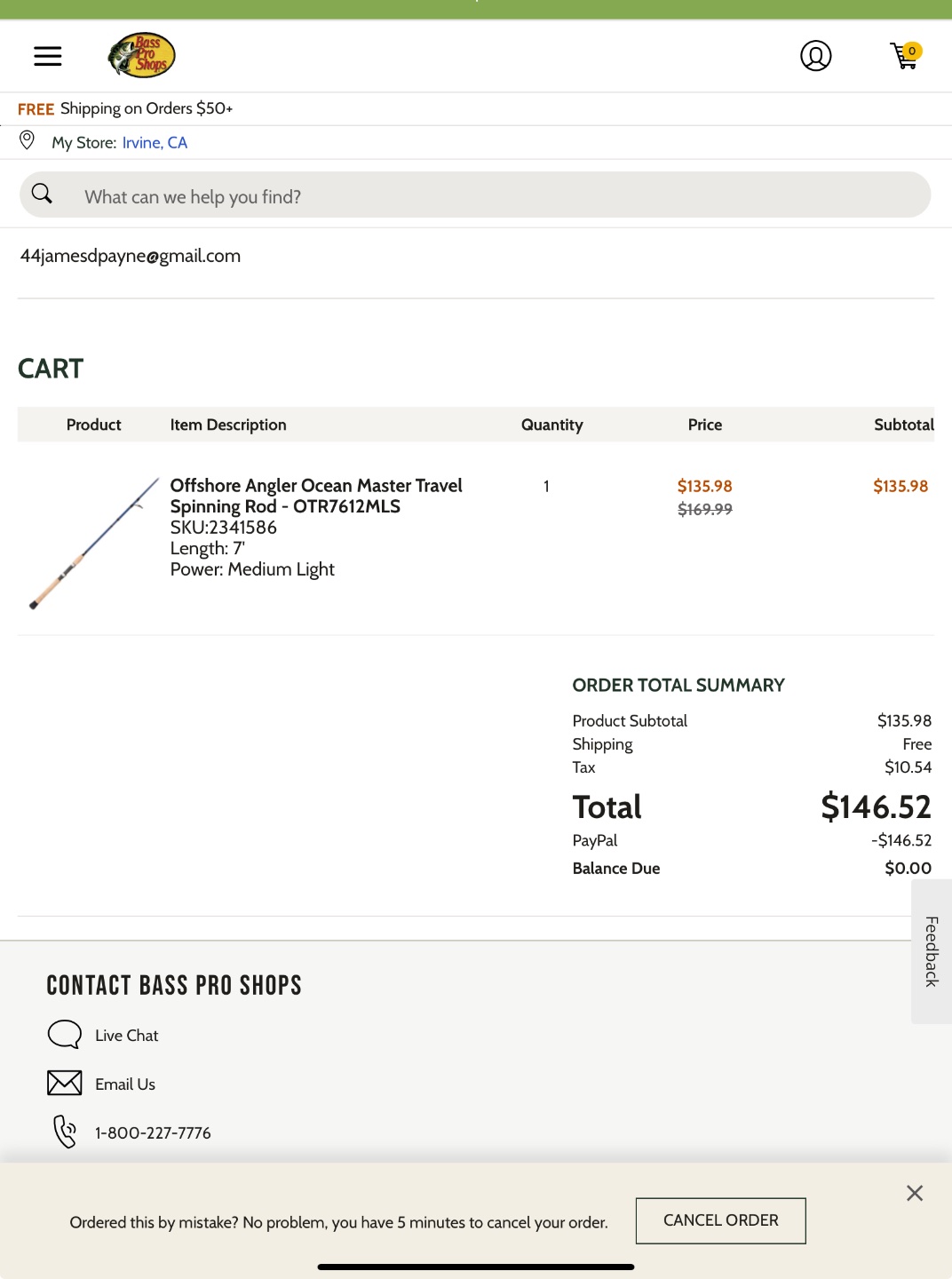Click the Email Us envelope icon

(x=64, y=1083)
